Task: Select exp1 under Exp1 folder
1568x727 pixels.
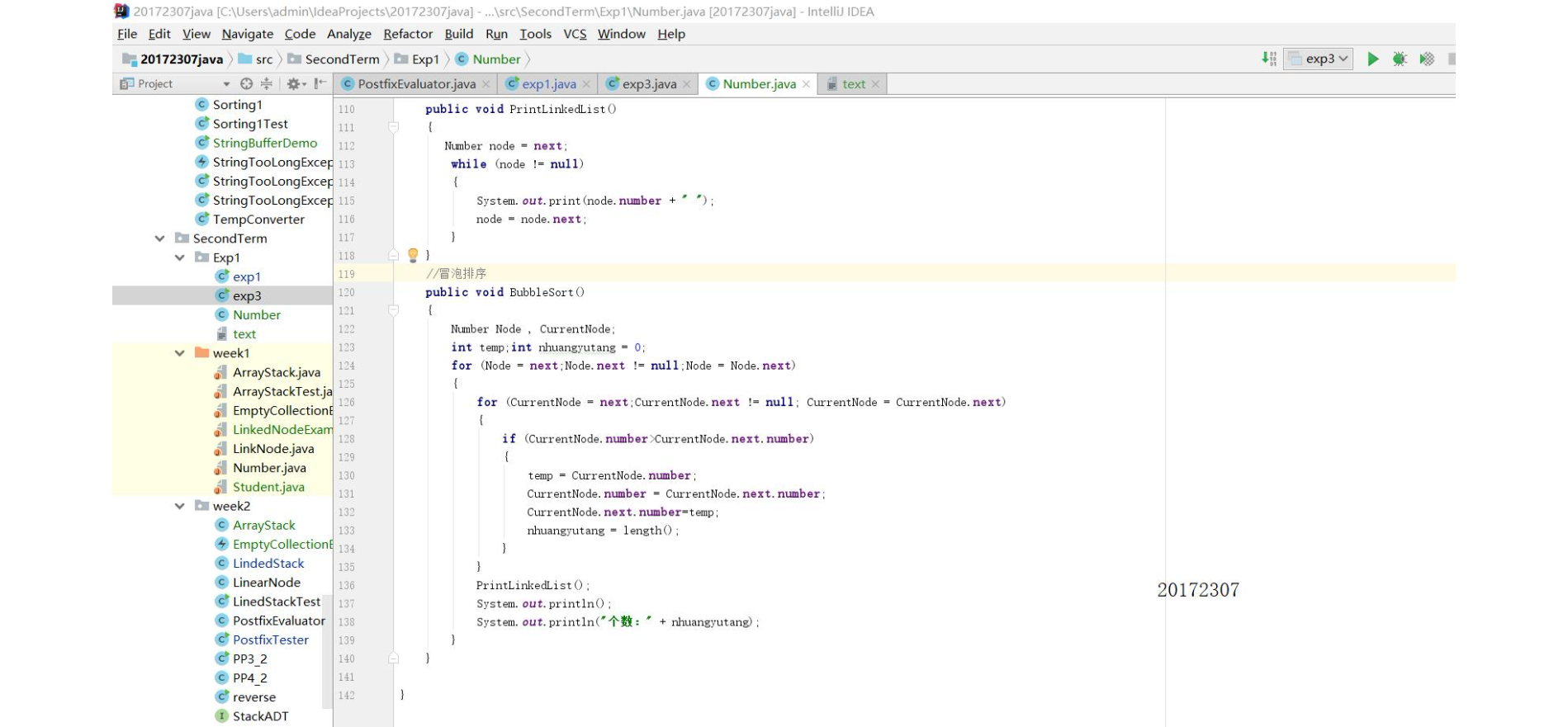Action: pyautogui.click(x=238, y=276)
